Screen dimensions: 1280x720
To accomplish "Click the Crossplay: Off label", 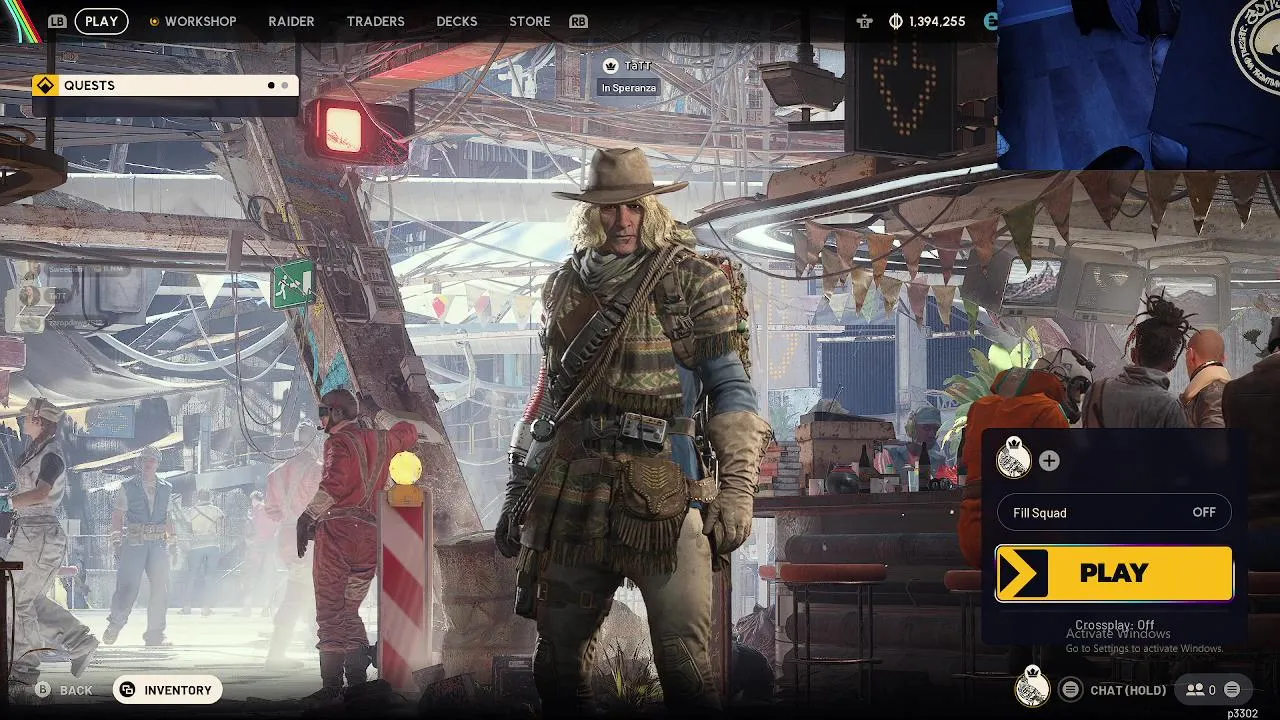I will 1114,625.
